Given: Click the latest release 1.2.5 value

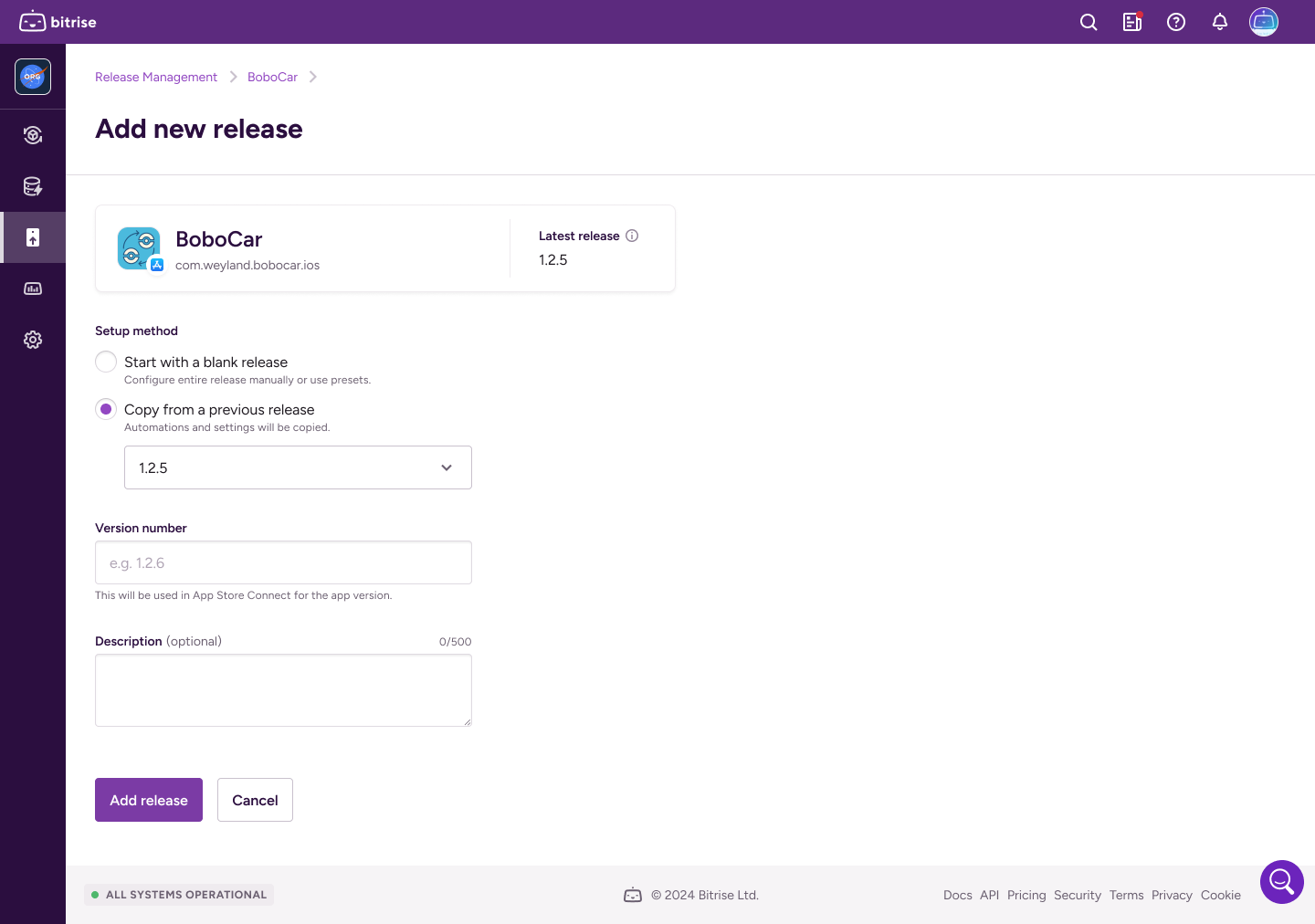Looking at the screenshot, I should click(x=553, y=259).
